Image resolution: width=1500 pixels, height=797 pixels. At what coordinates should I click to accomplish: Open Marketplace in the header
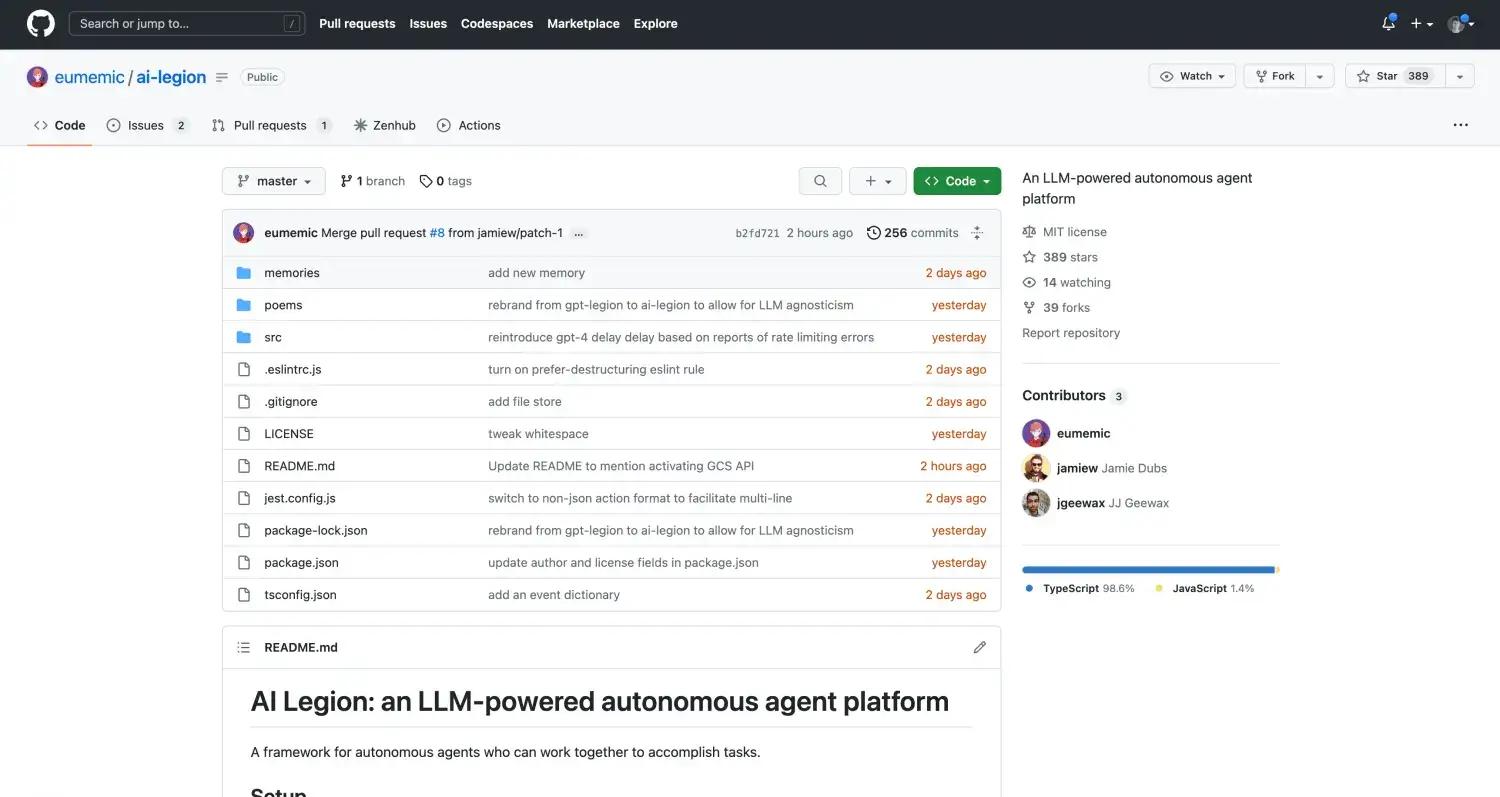click(584, 24)
